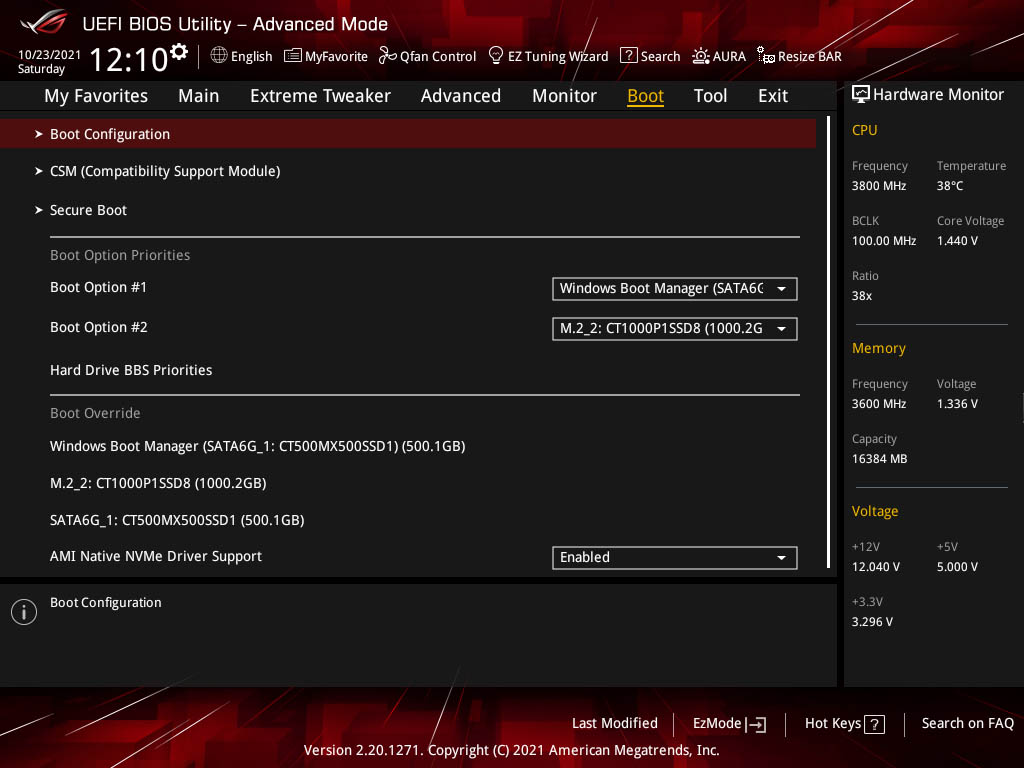Click the English language label
This screenshot has width=1024, height=768.
pyautogui.click(x=251, y=56)
